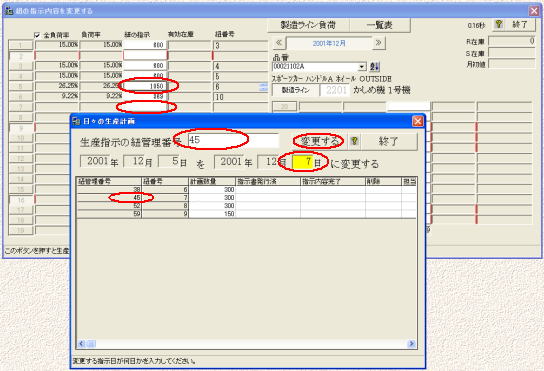Toggle the 全負荷率 checkbox
The image size is (544, 371).
click(37, 35)
